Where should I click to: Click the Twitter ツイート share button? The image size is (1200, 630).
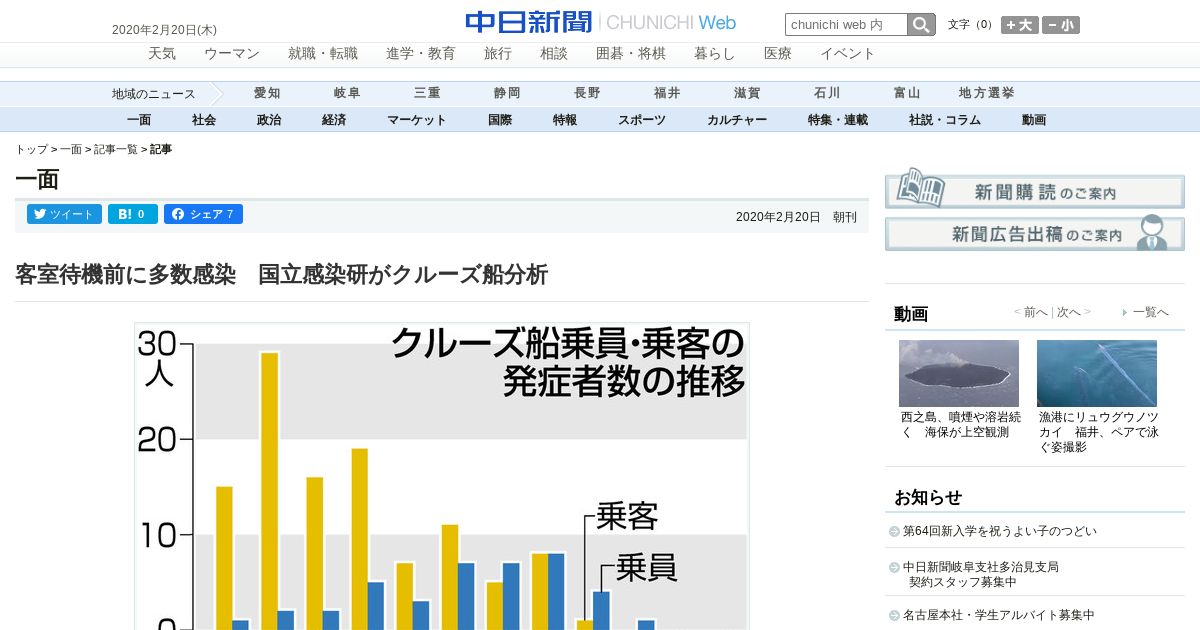point(64,214)
